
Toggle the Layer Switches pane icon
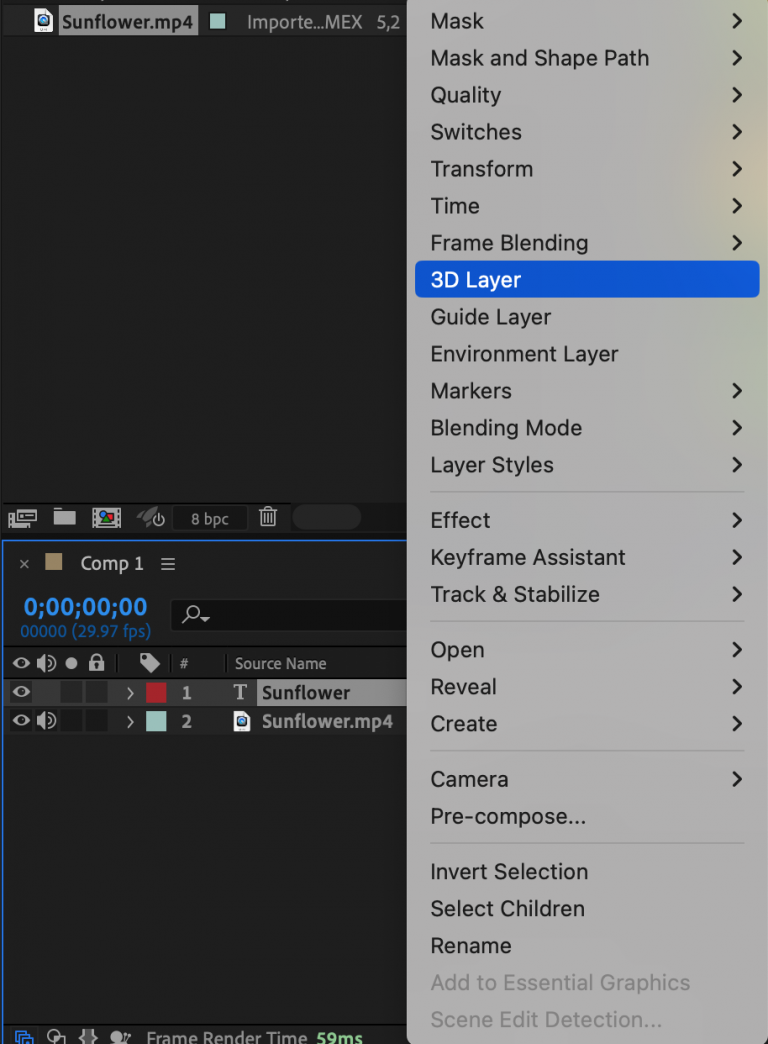[x=25, y=1037]
